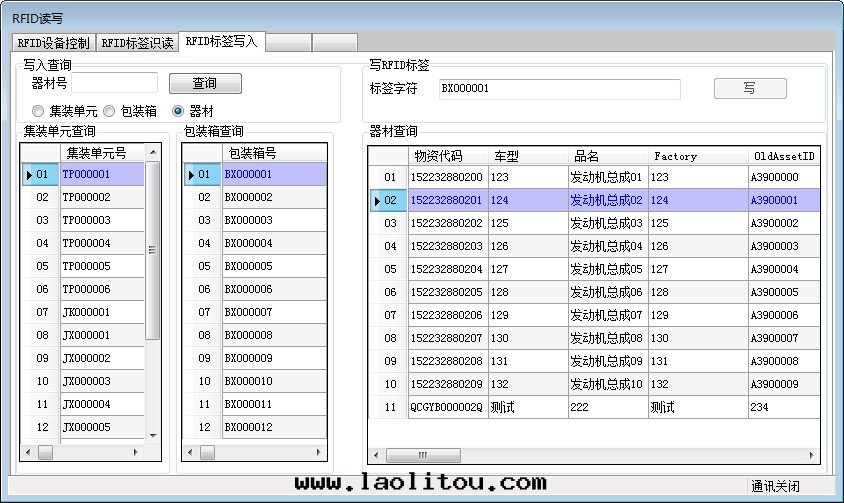844x503 pixels.
Task: Click scroll down arrow in 集装单元 list
Action: [x=153, y=435]
